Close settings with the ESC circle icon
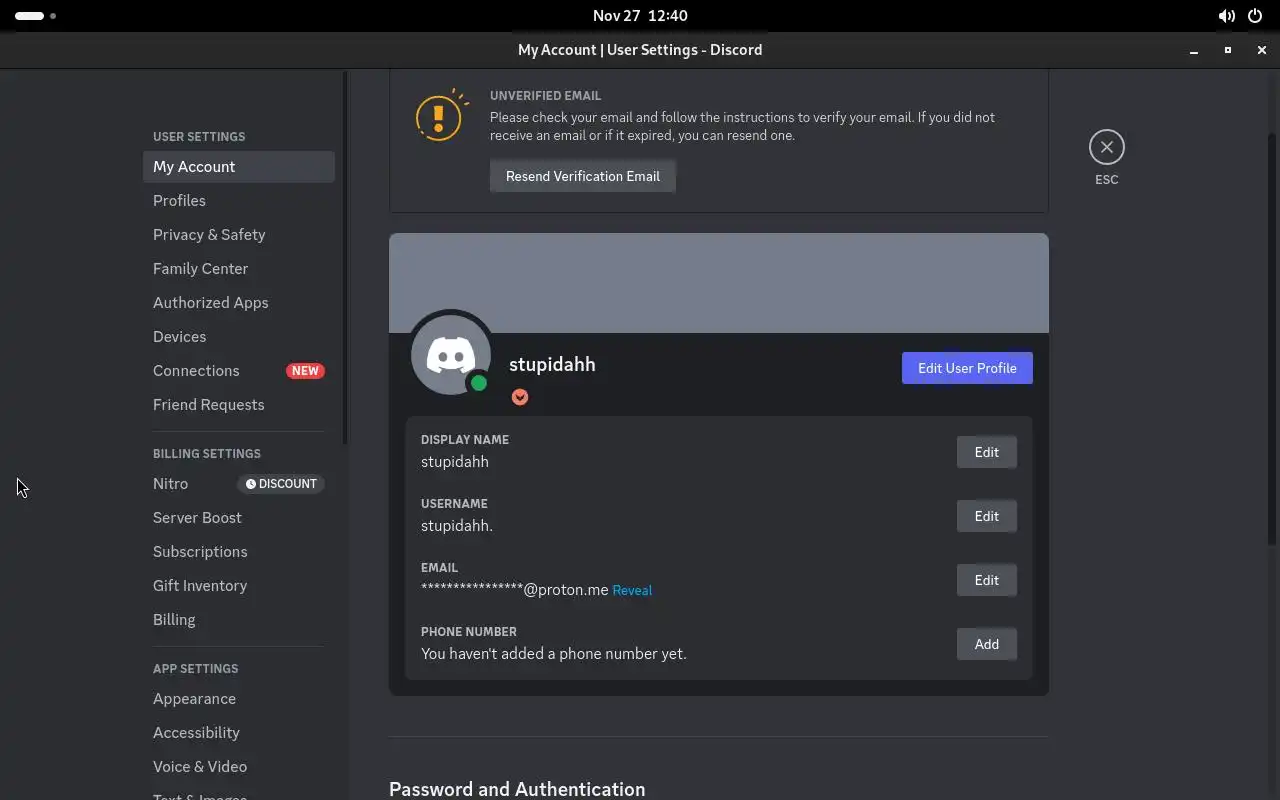This screenshot has height=800, width=1280. [1106, 147]
